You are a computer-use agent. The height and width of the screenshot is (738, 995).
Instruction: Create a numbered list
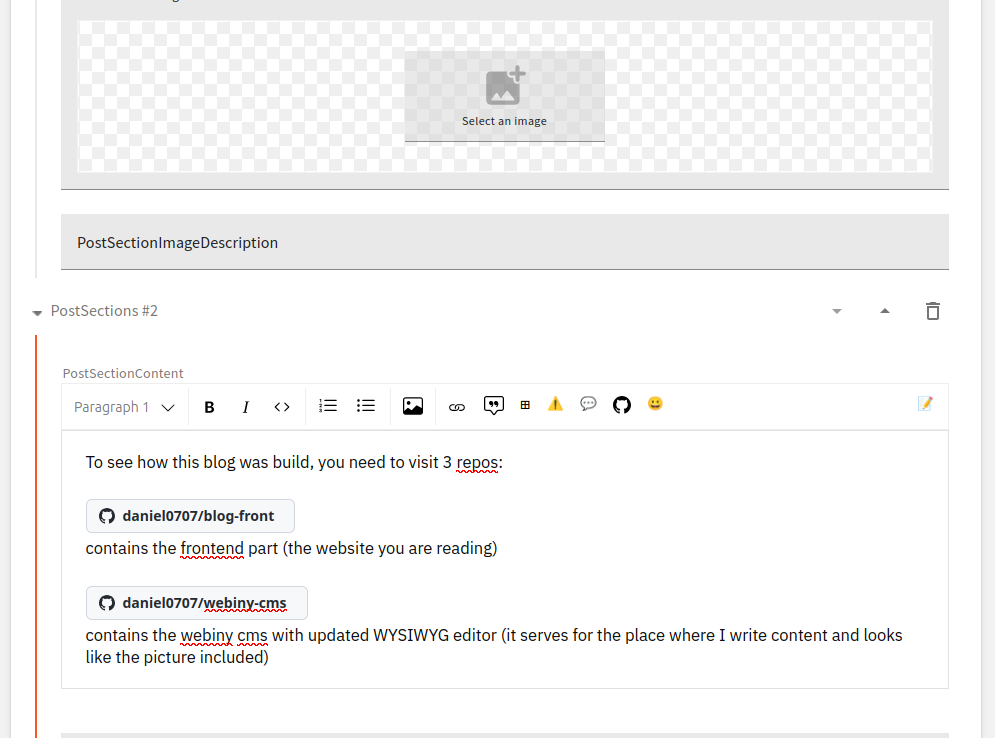[x=328, y=405]
